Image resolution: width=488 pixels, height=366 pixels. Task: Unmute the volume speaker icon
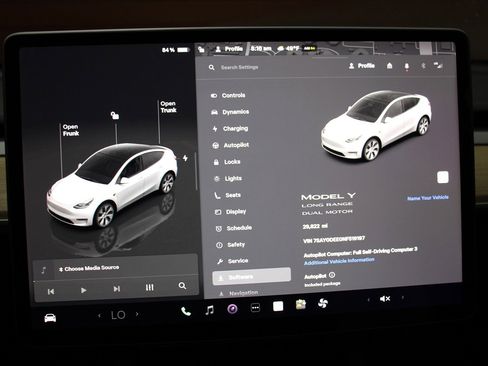tap(385, 299)
